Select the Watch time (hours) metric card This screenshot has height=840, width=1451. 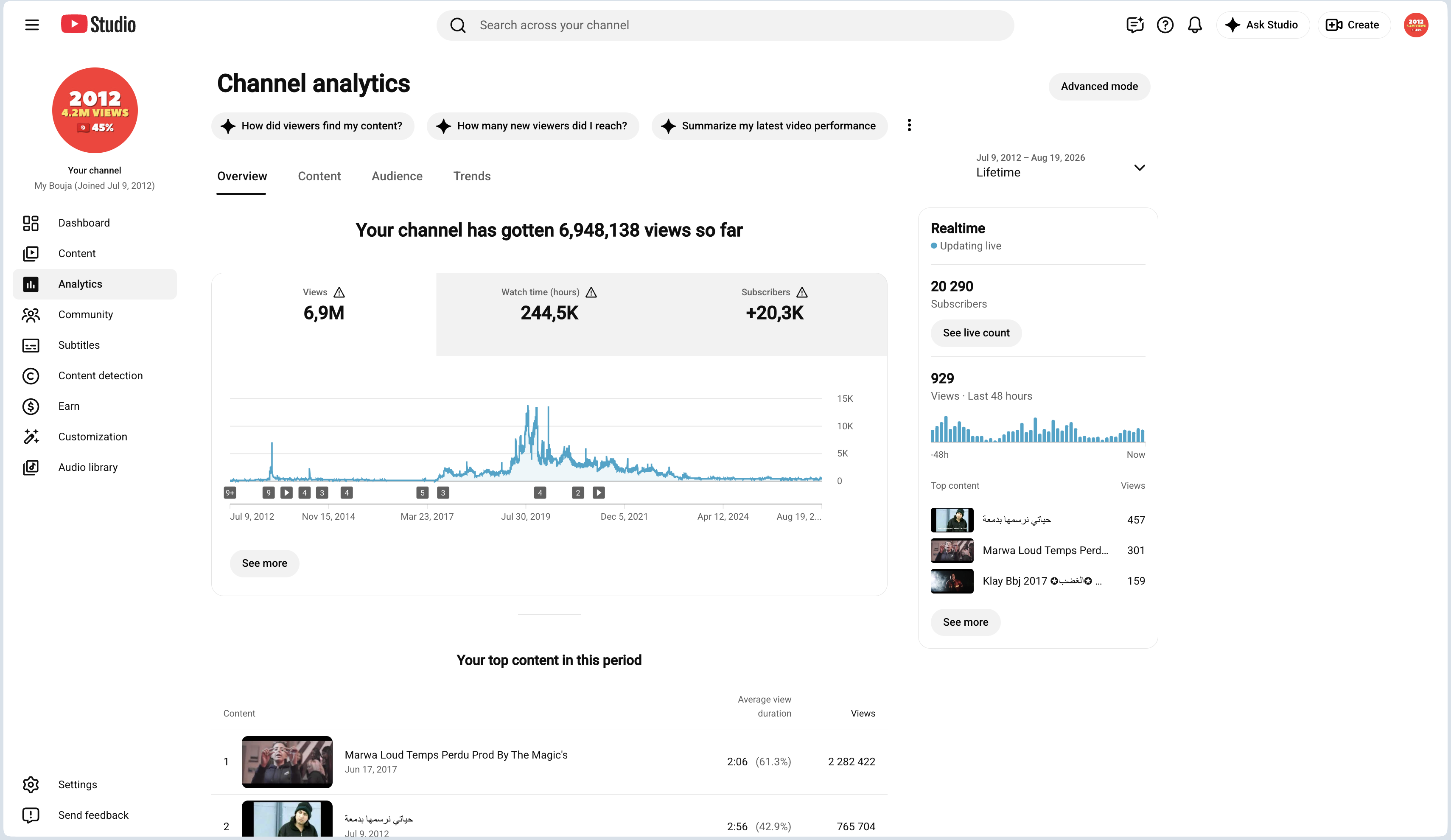click(549, 314)
